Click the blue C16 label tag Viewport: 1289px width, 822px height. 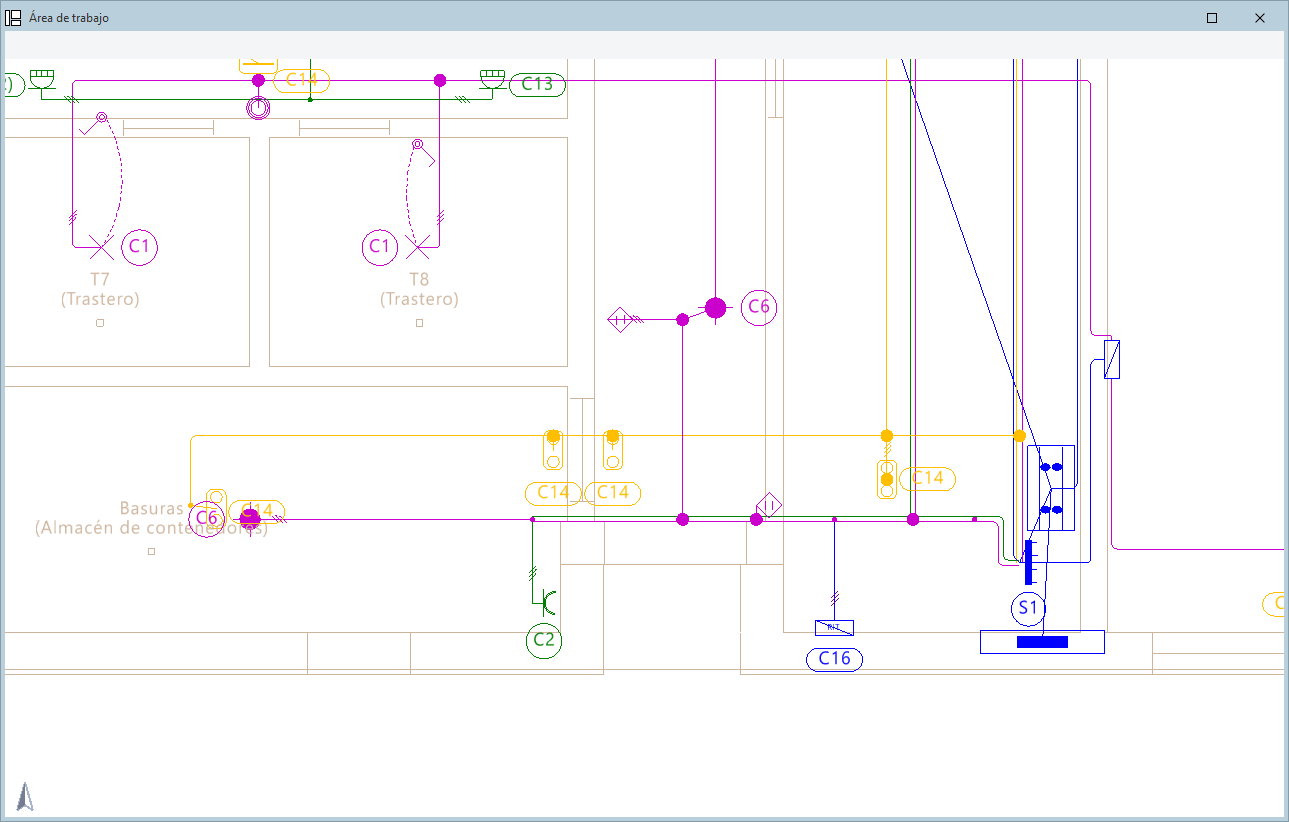(834, 659)
